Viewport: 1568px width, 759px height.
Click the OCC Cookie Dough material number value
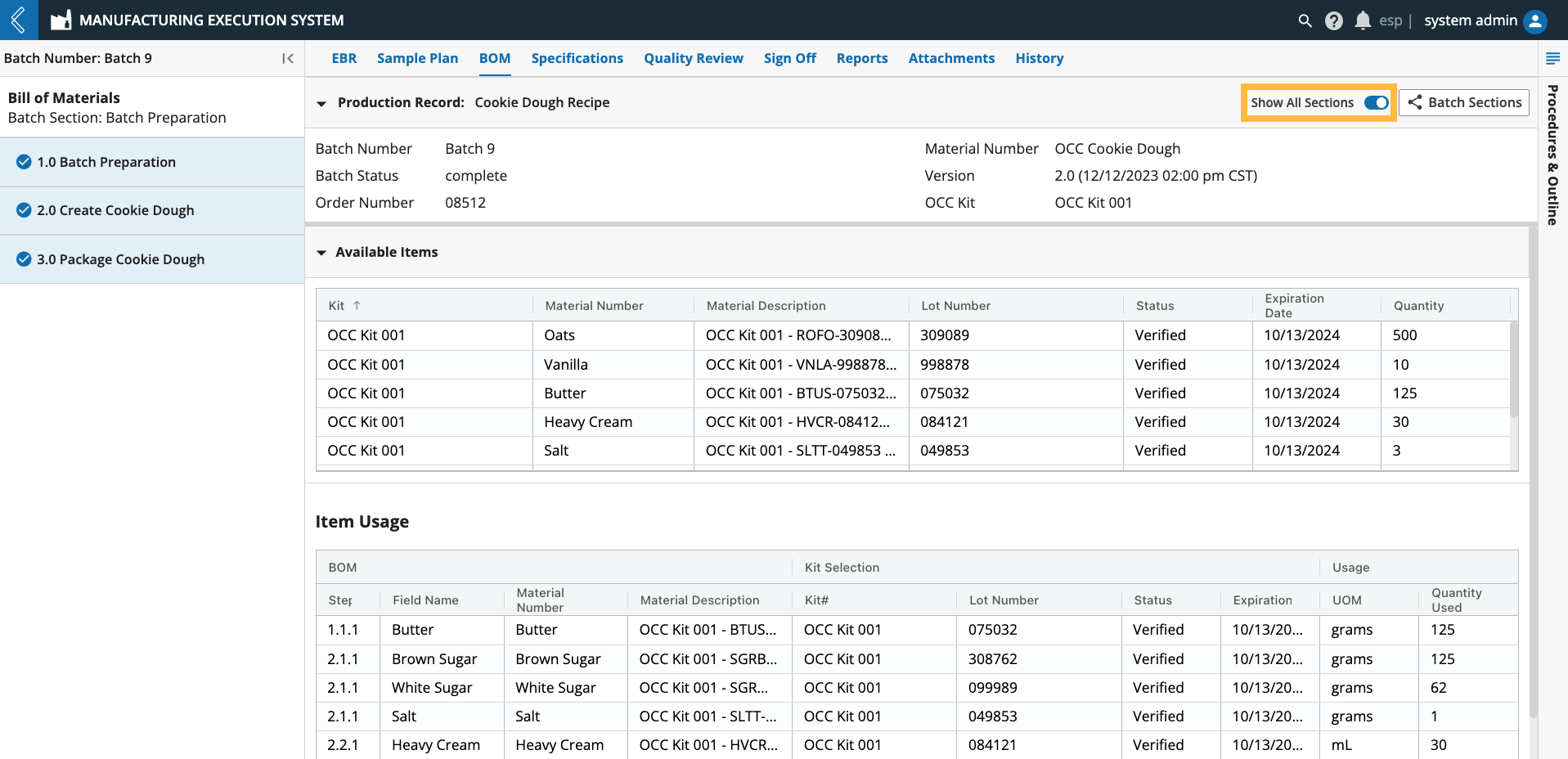pyautogui.click(x=1117, y=149)
